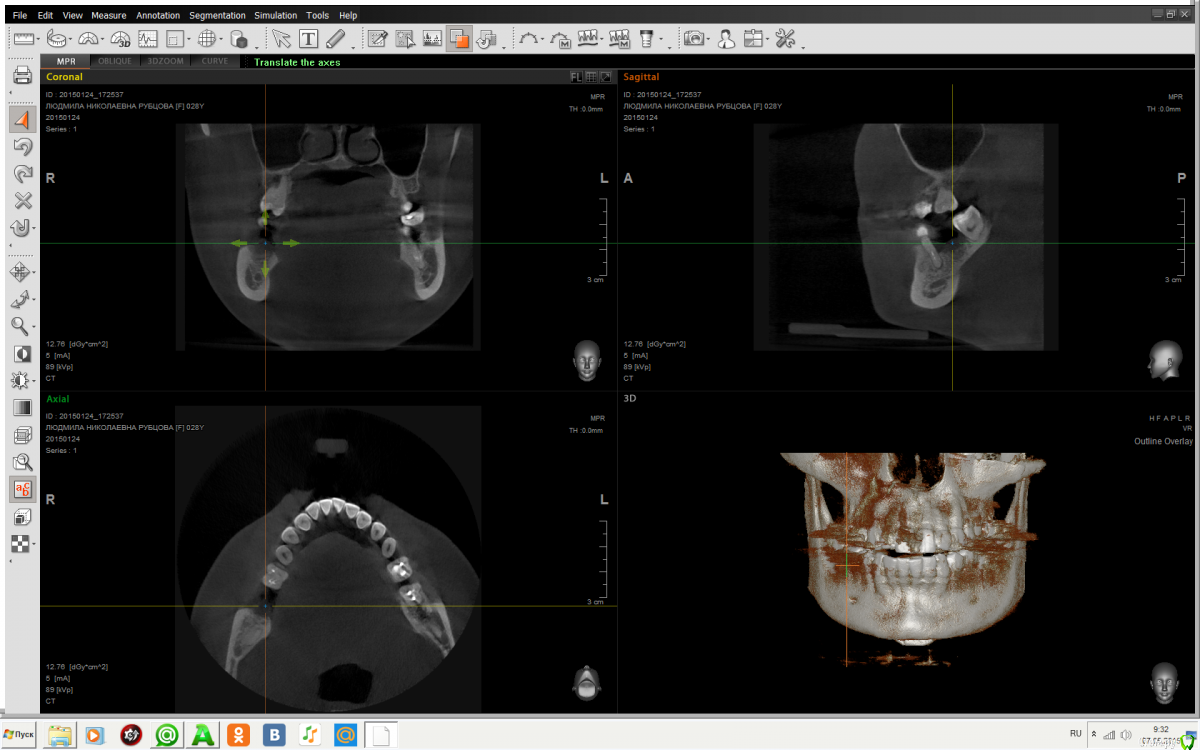Click the Windows Start button
1200x750 pixels.
pyautogui.click(x=20, y=735)
